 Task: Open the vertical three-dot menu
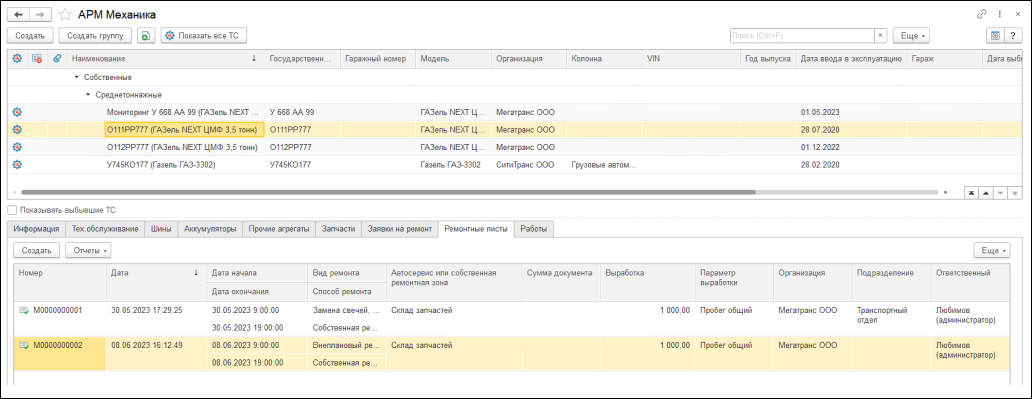[x=1000, y=14]
